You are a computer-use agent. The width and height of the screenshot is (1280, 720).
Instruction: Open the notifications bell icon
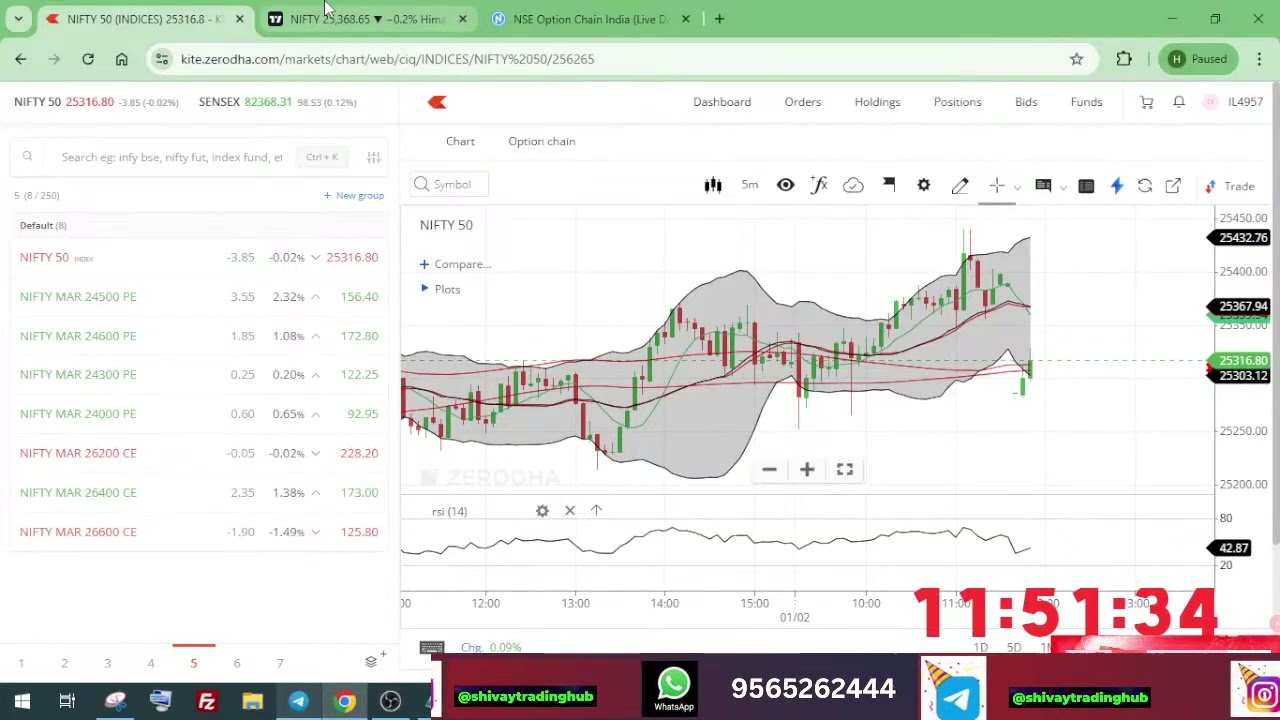(1179, 102)
